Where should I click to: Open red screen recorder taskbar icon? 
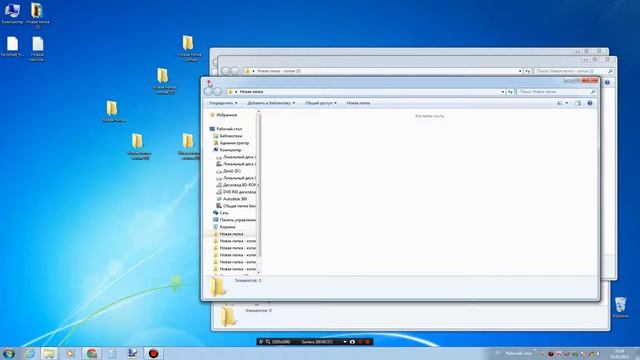click(153, 353)
